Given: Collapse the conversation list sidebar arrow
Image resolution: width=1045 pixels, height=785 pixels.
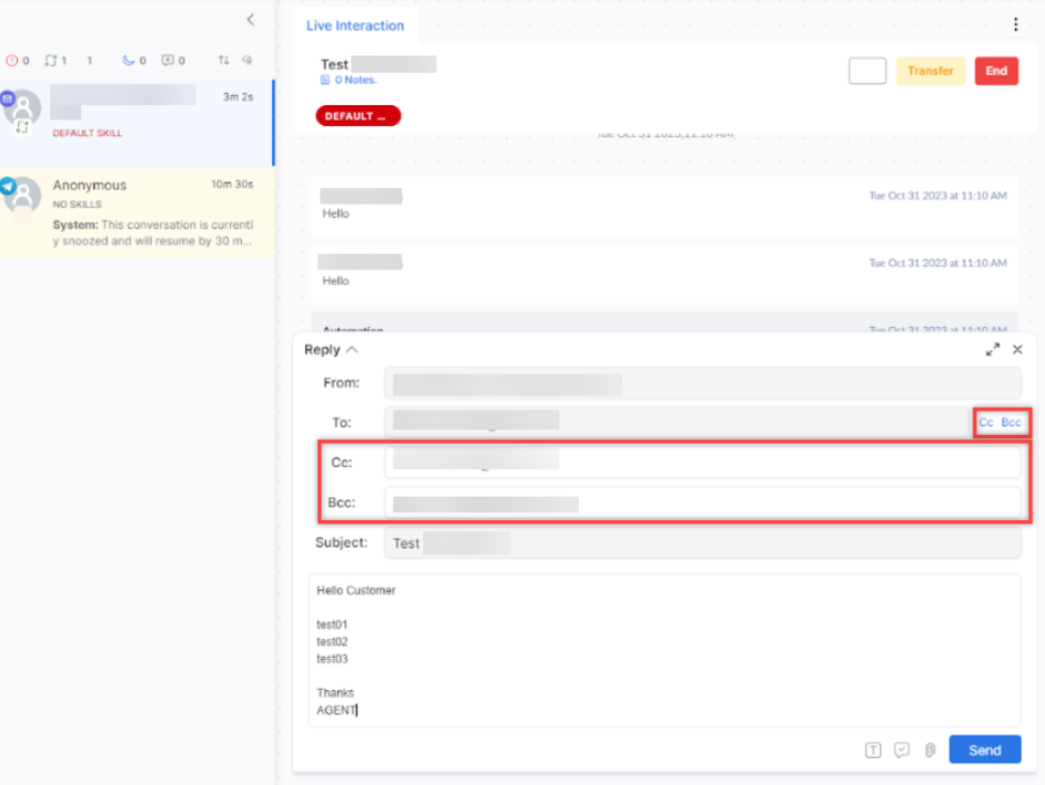Looking at the screenshot, I should point(251,20).
